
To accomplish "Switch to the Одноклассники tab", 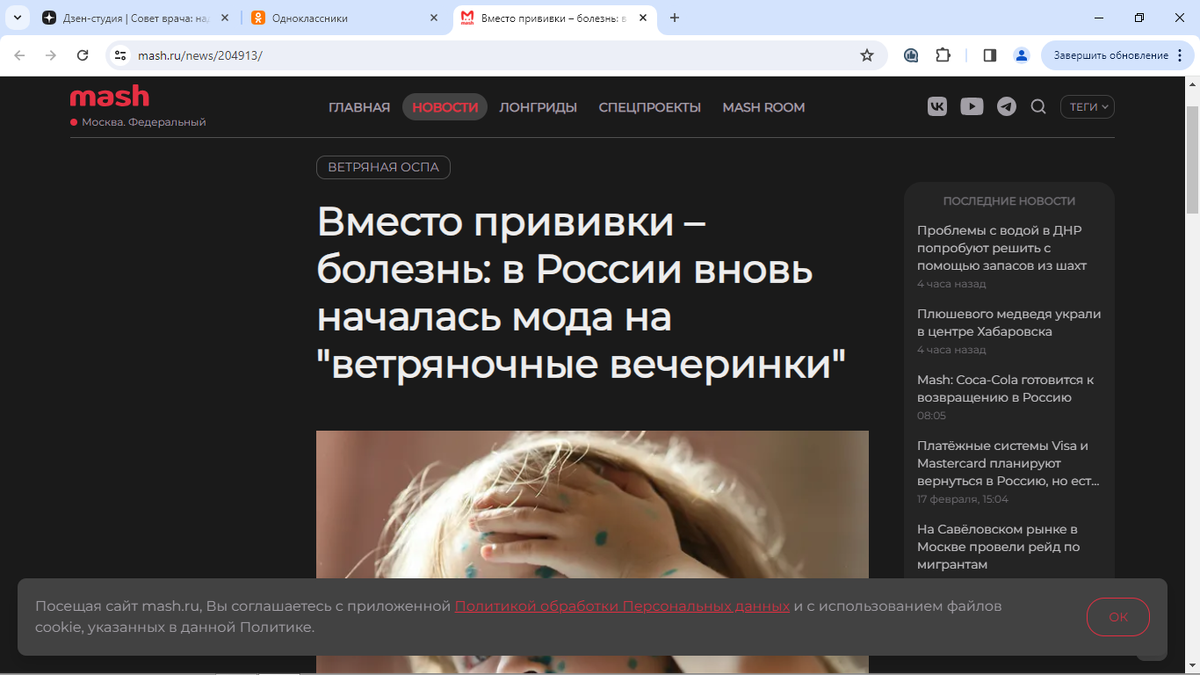I will tap(345, 18).
